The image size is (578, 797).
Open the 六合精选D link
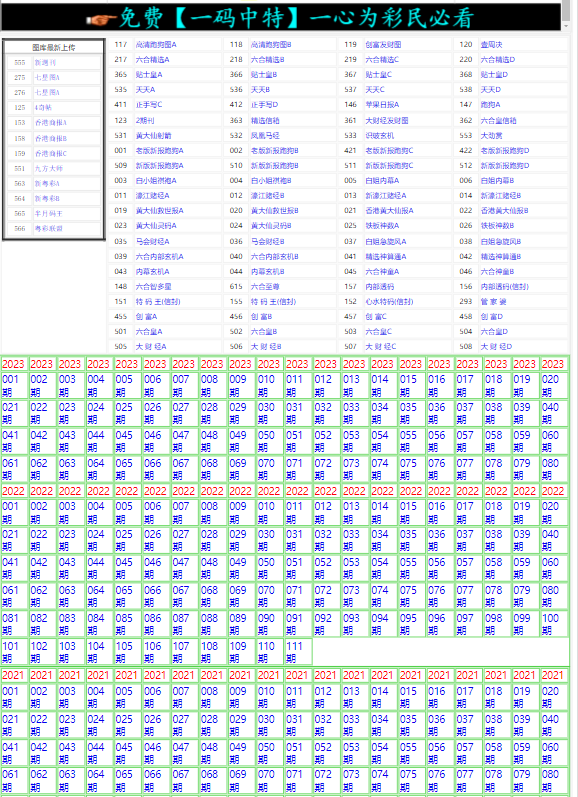click(x=498, y=59)
